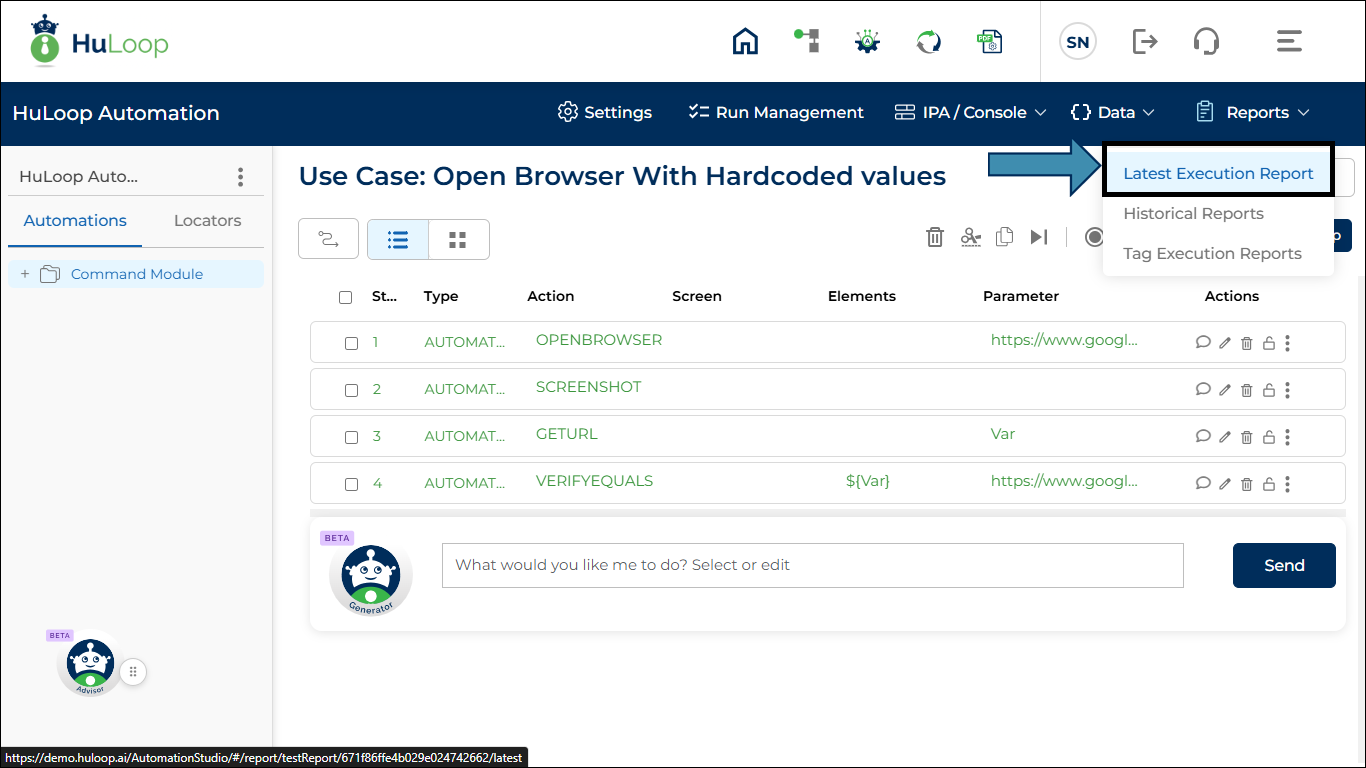The height and width of the screenshot is (768, 1366).
Task: Click edit pencil icon for OPENBROWSER step
Action: 1225,343
